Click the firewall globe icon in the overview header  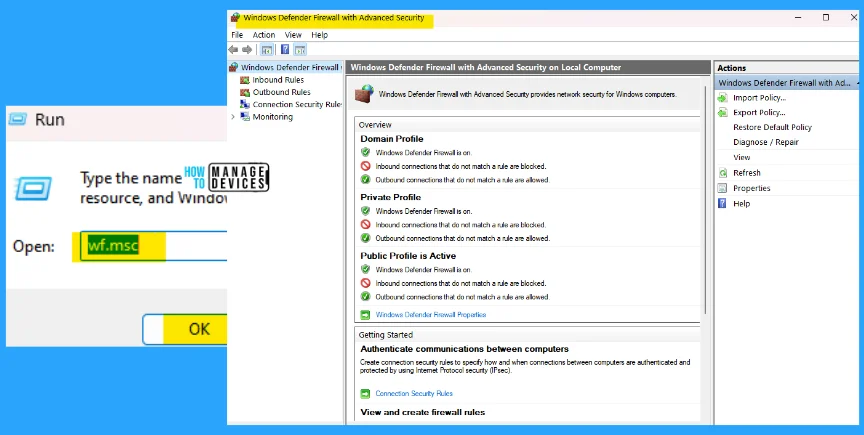point(364,94)
